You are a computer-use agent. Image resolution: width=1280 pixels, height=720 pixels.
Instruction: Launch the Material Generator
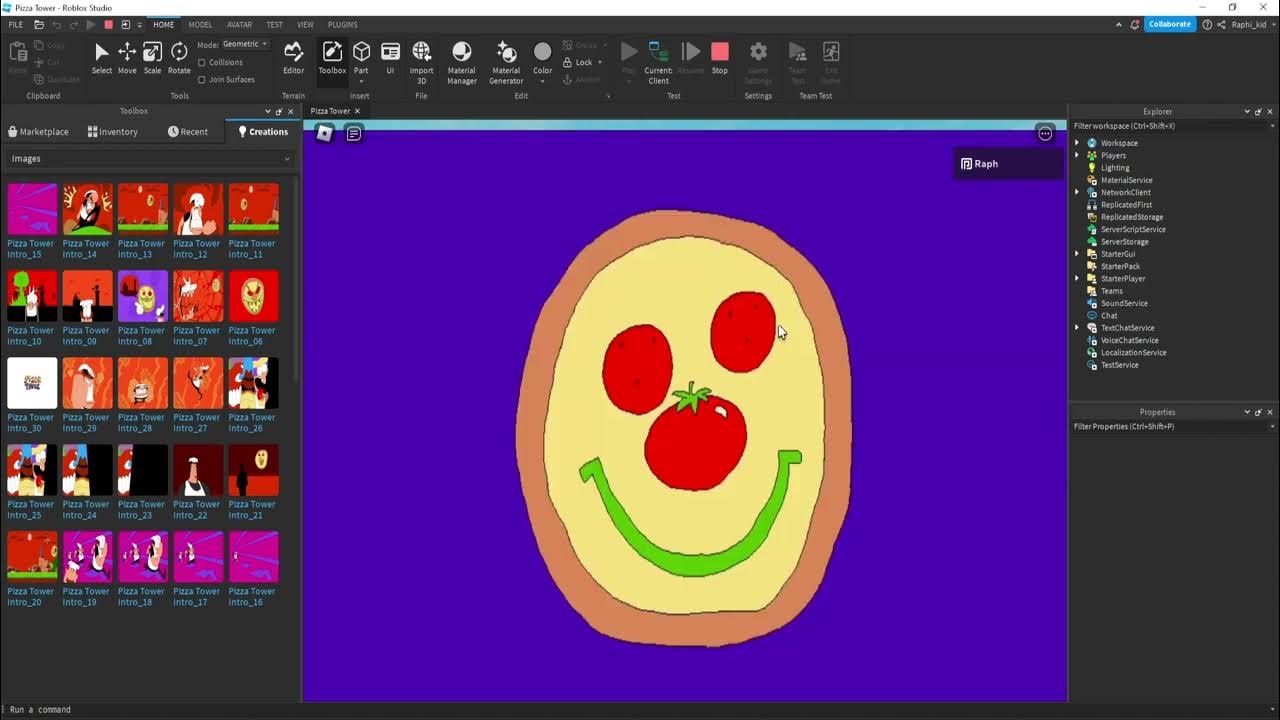coord(506,62)
